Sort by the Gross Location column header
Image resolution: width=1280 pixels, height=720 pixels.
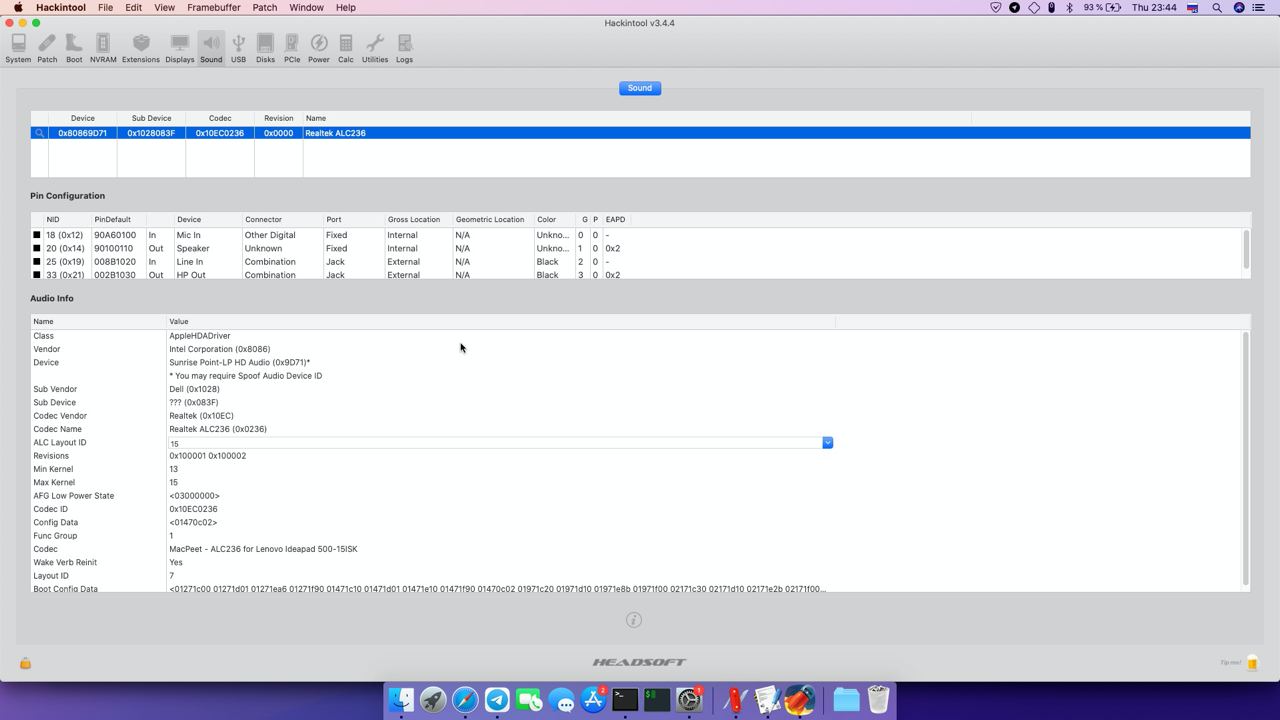418,220
